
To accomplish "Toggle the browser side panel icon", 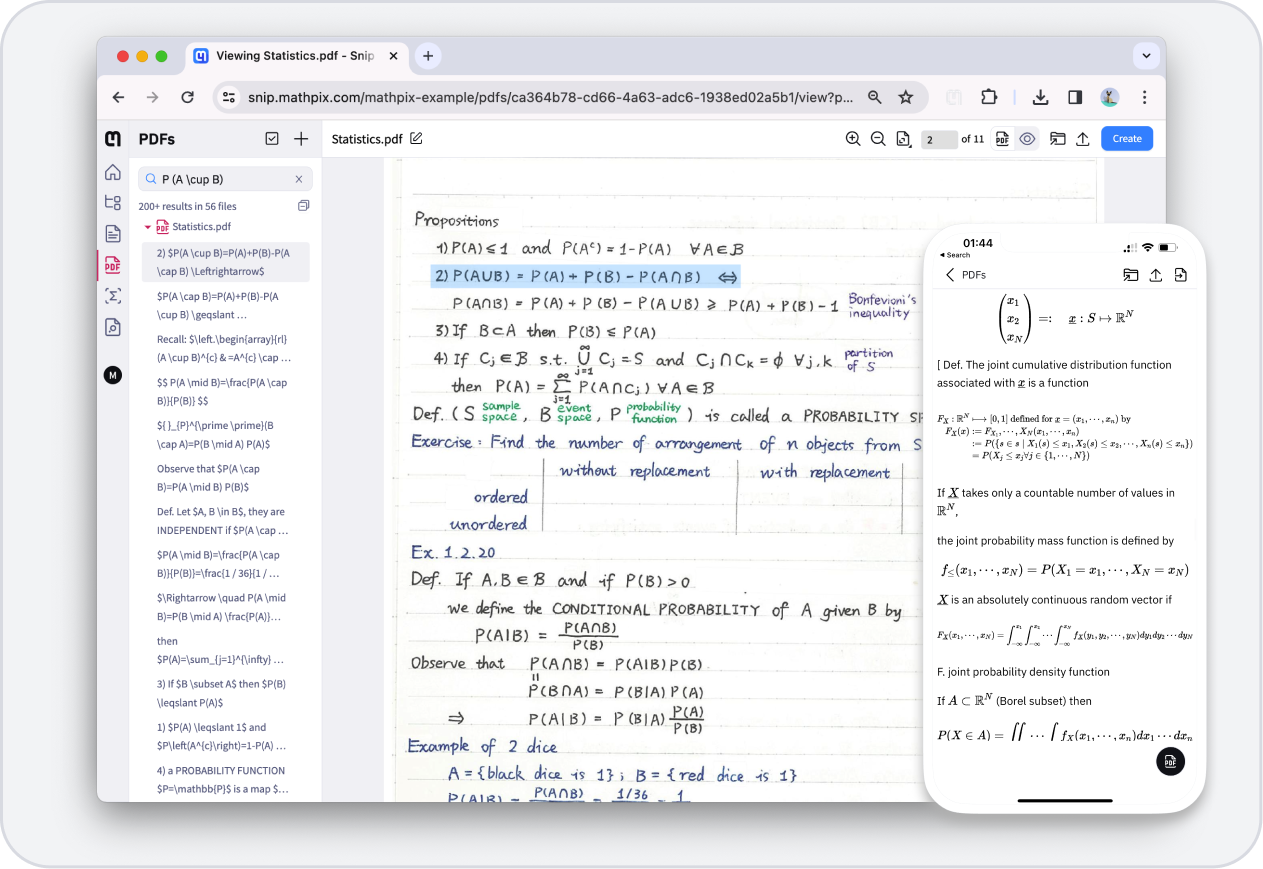I will [1075, 97].
